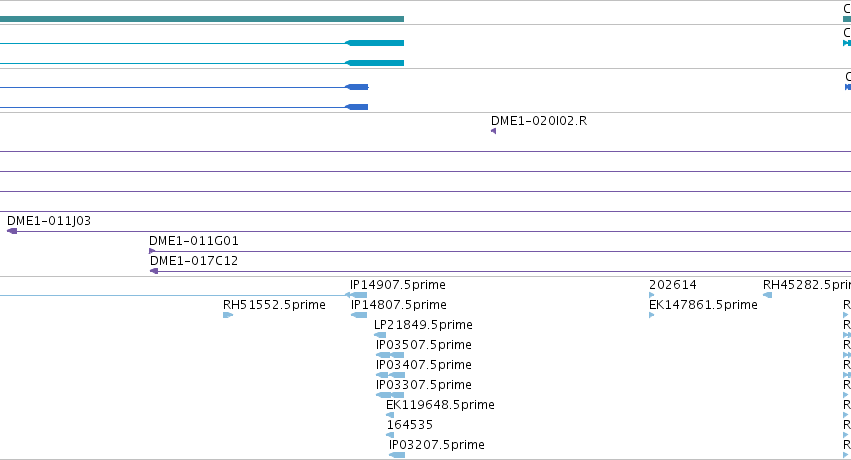Click the IP03307.5prime feature glyph
The width and height of the screenshot is (851, 460).
390,395
